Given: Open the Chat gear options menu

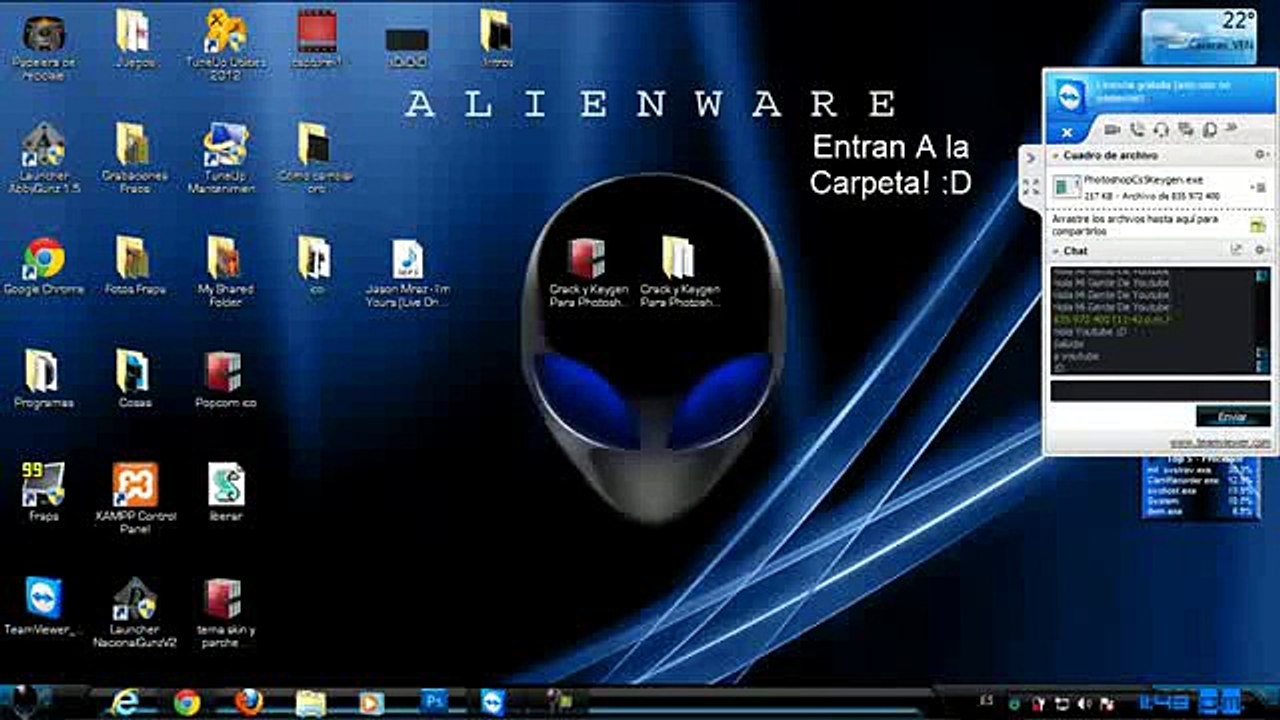Looking at the screenshot, I should [x=1261, y=250].
